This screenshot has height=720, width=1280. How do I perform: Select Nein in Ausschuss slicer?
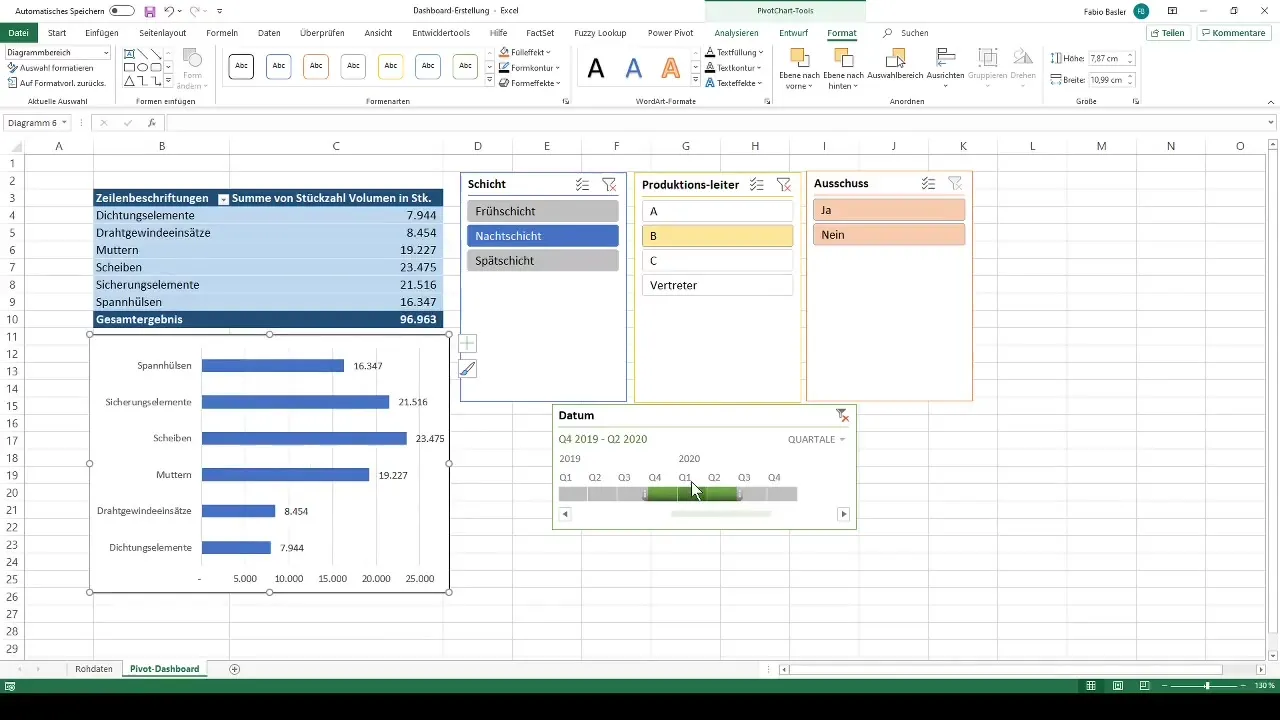[889, 235]
